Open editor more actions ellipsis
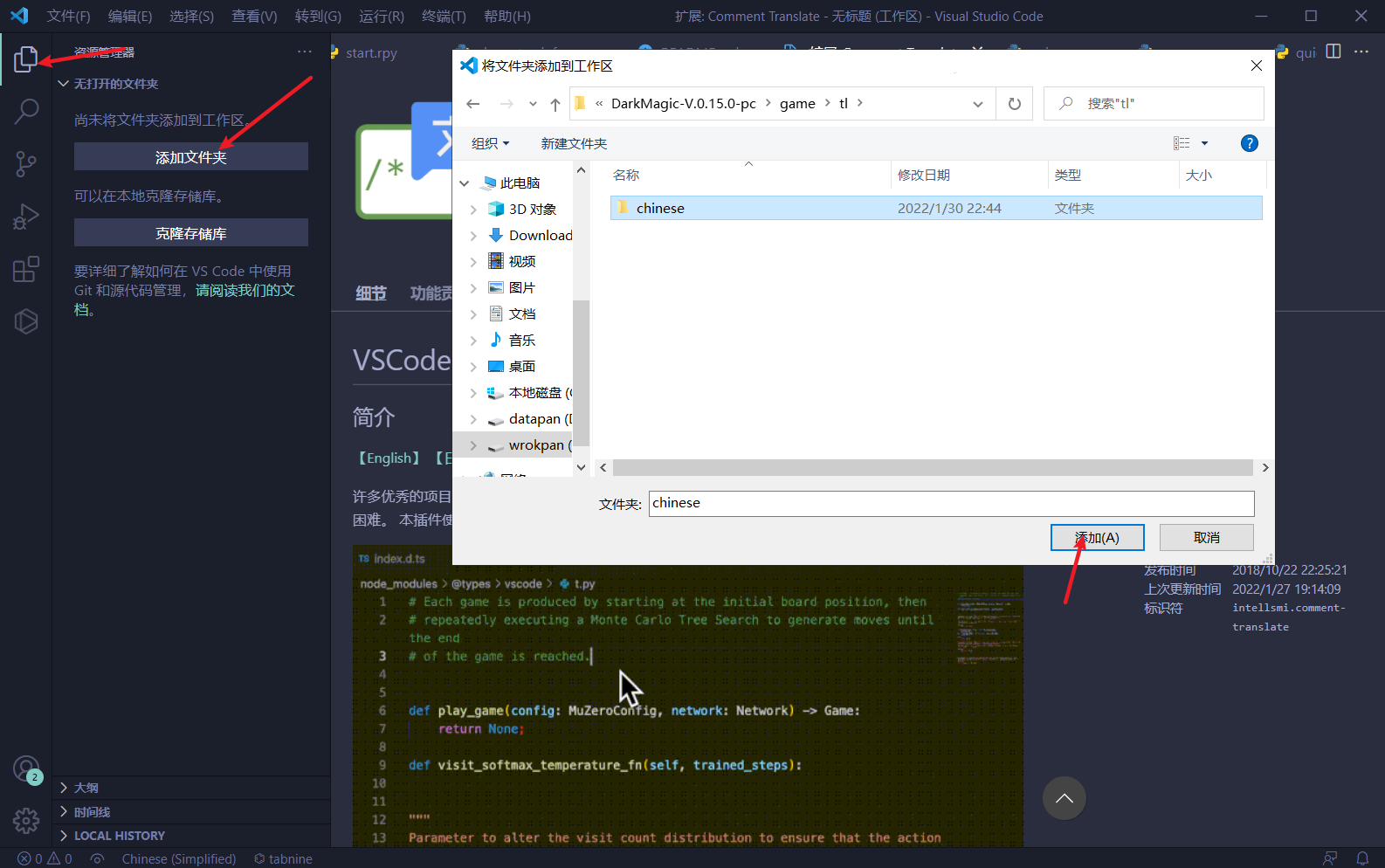This screenshot has height=868, width=1385. [1361, 52]
